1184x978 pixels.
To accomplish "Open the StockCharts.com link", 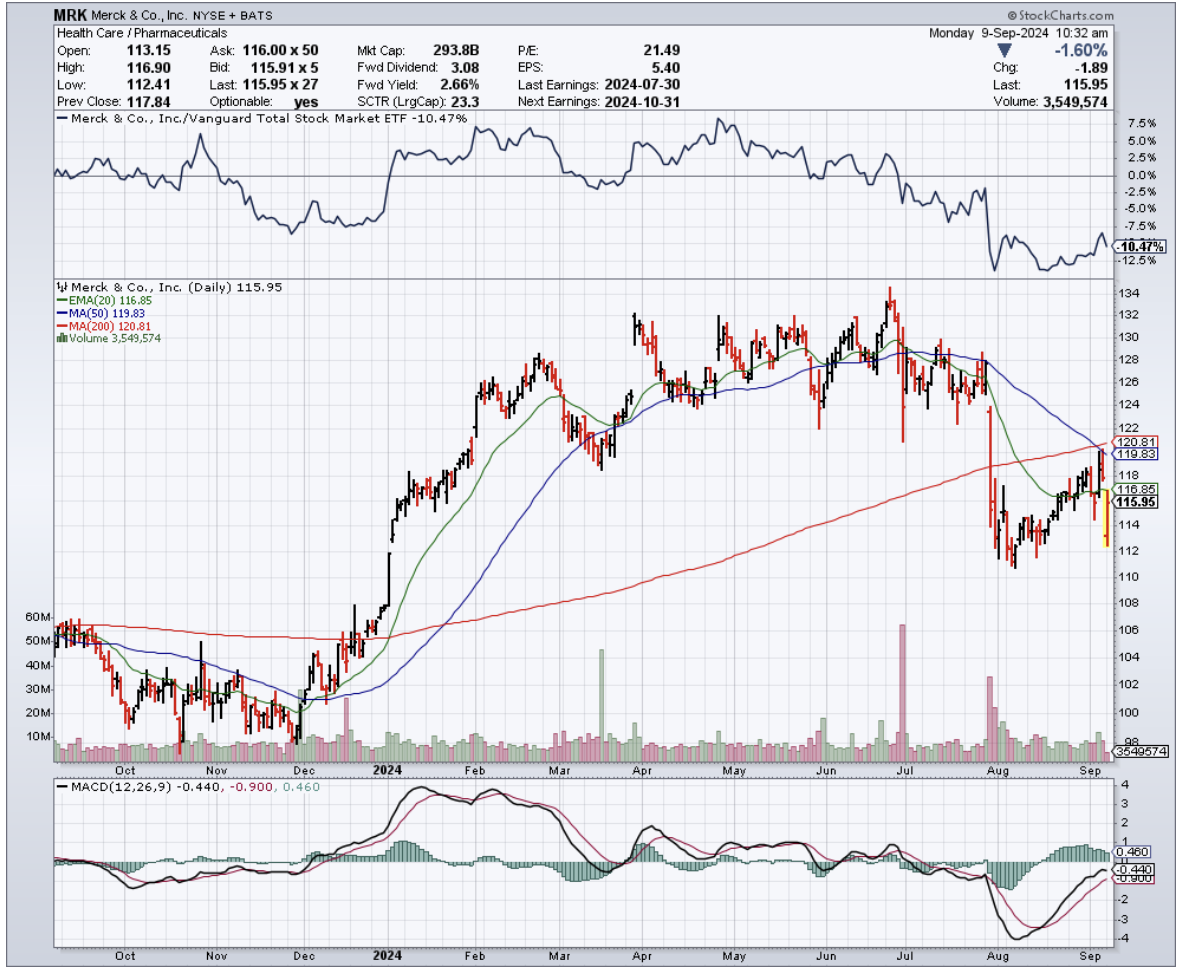I will point(1066,16).
